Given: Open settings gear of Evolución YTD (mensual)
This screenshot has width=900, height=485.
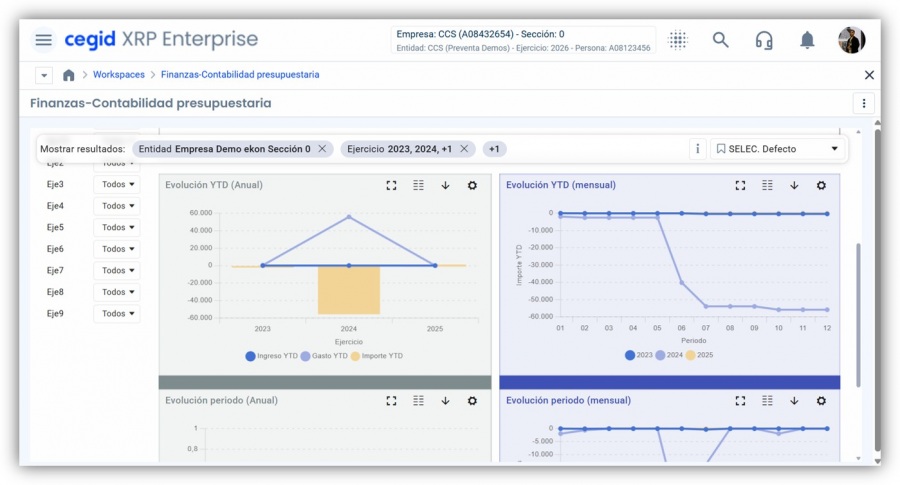Looking at the screenshot, I should click(821, 185).
